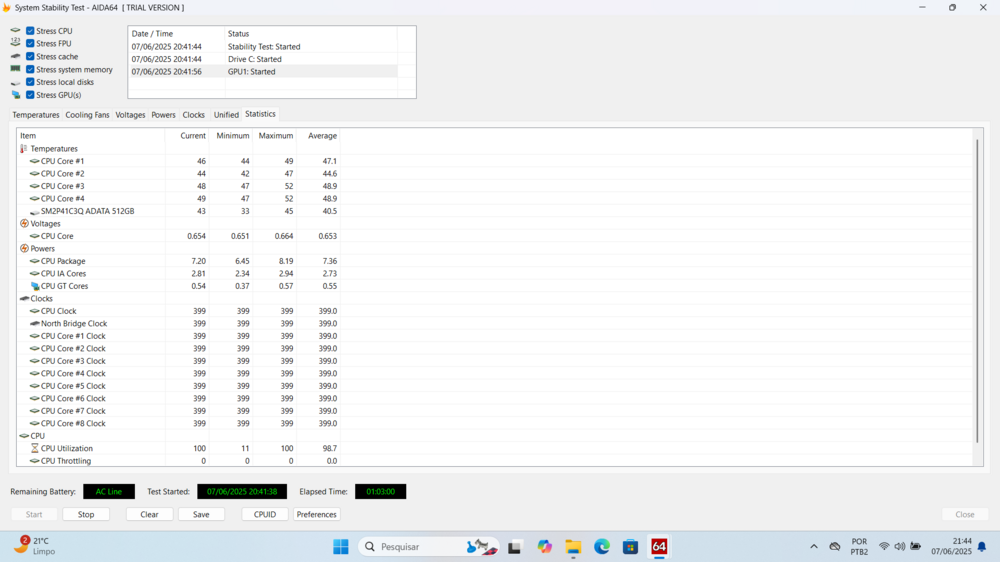The width and height of the screenshot is (1000, 562).
Task: Open the Cooling Fans tab
Action: 87,115
